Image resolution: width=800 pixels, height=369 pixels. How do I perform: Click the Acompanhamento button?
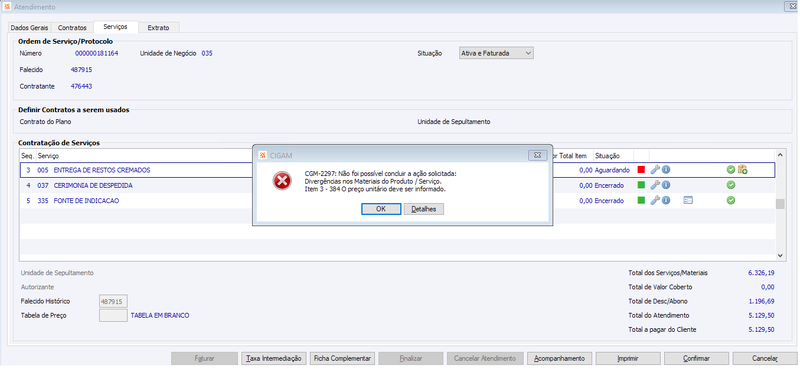pyautogui.click(x=560, y=359)
